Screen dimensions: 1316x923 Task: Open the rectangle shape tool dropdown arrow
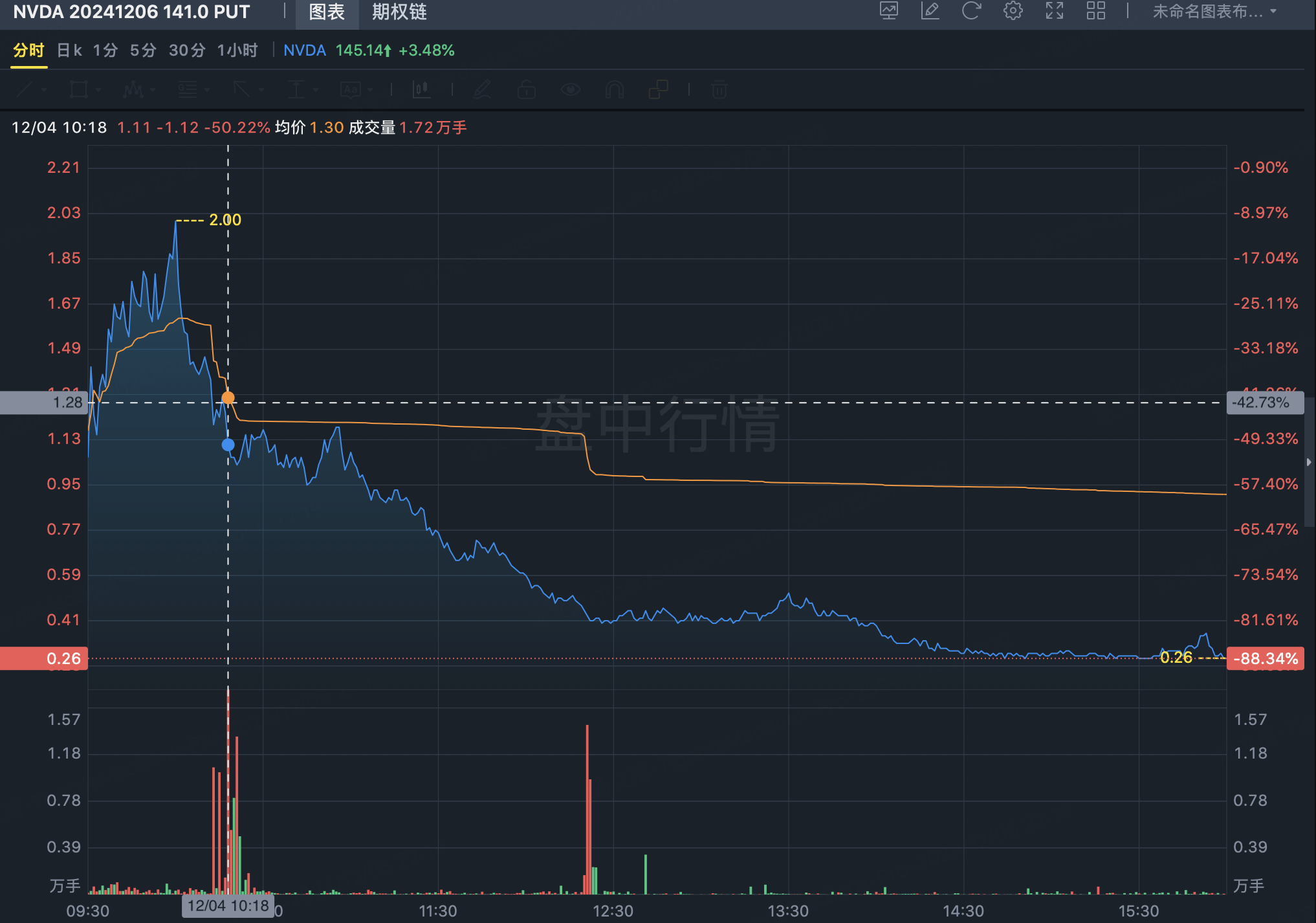[98, 90]
